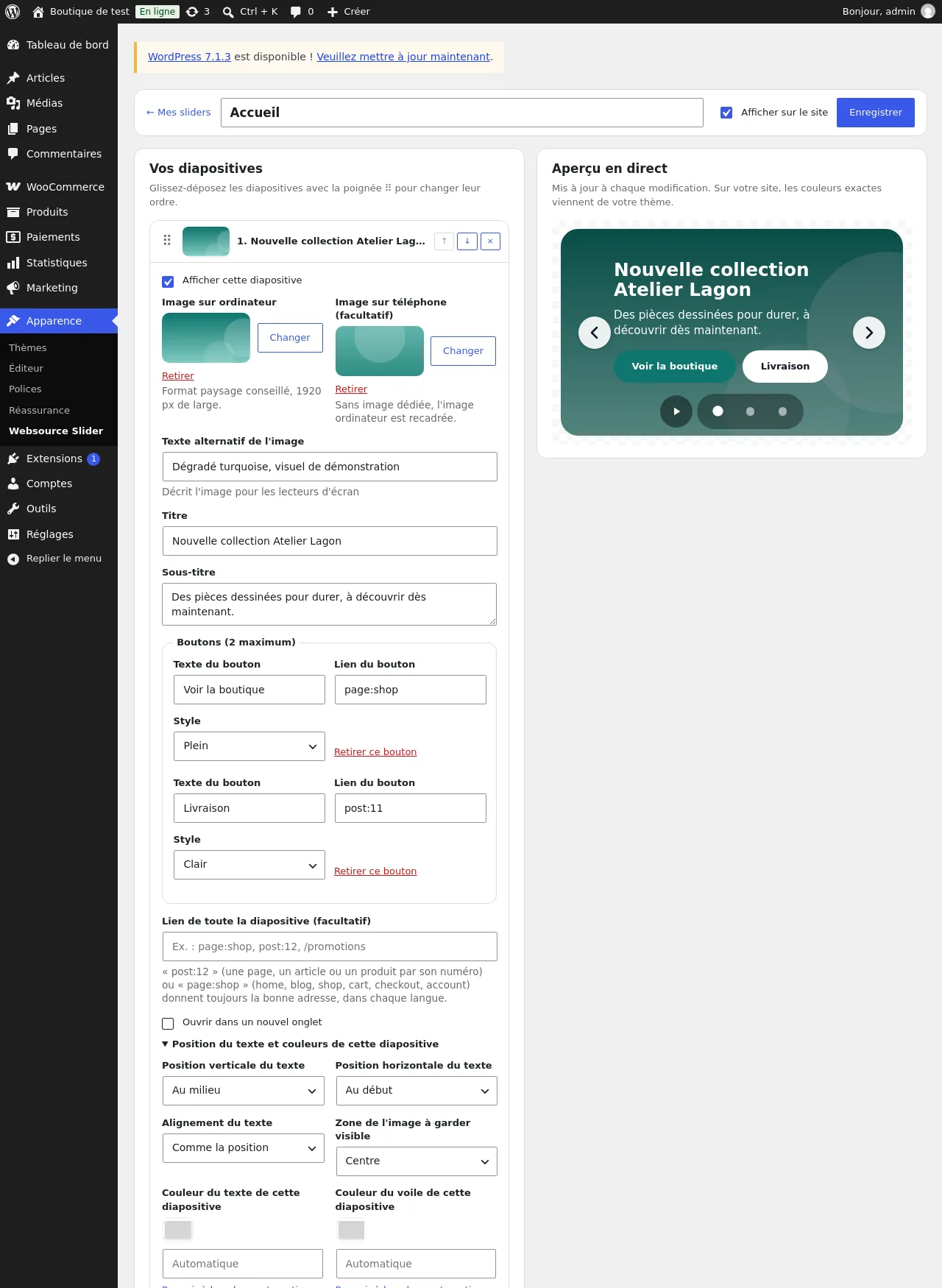Image resolution: width=942 pixels, height=1288 pixels.
Task: Collapse Position du texte et couleurs section
Action: (x=300, y=1044)
